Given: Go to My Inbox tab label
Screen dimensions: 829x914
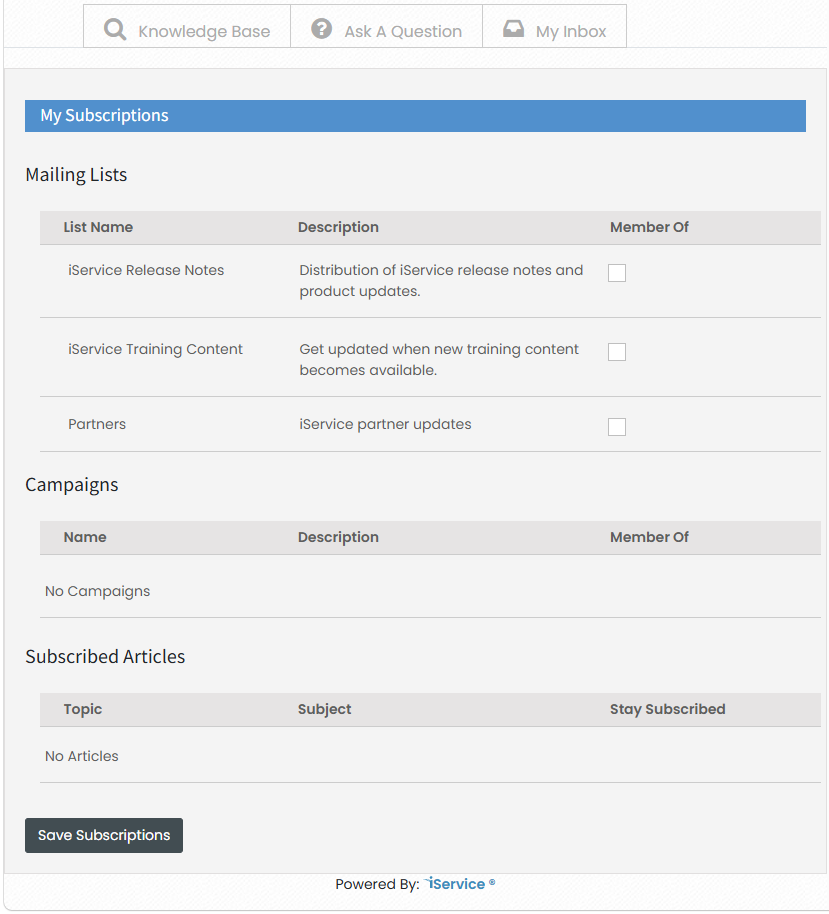Looking at the screenshot, I should [571, 31].
